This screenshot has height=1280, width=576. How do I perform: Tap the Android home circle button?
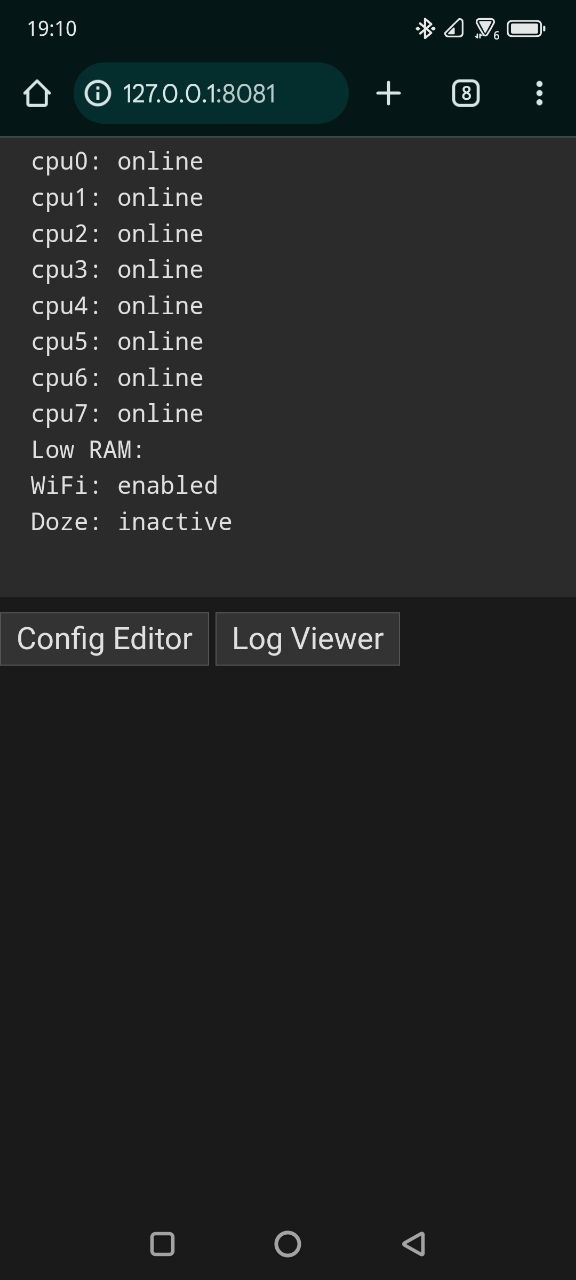point(288,1243)
